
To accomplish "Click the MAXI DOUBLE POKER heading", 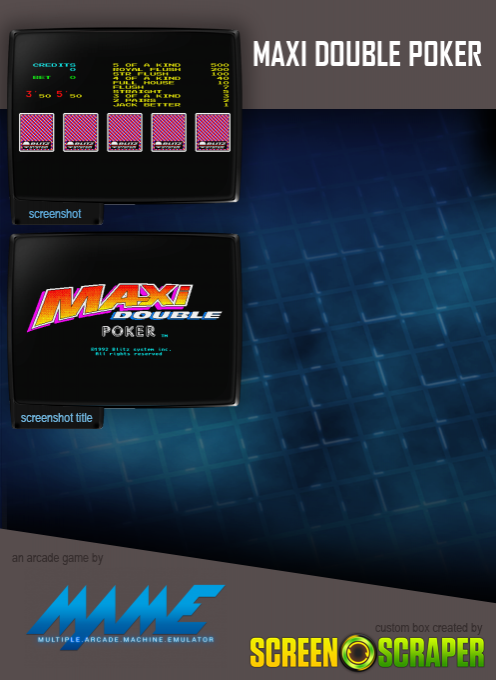I will coord(367,54).
